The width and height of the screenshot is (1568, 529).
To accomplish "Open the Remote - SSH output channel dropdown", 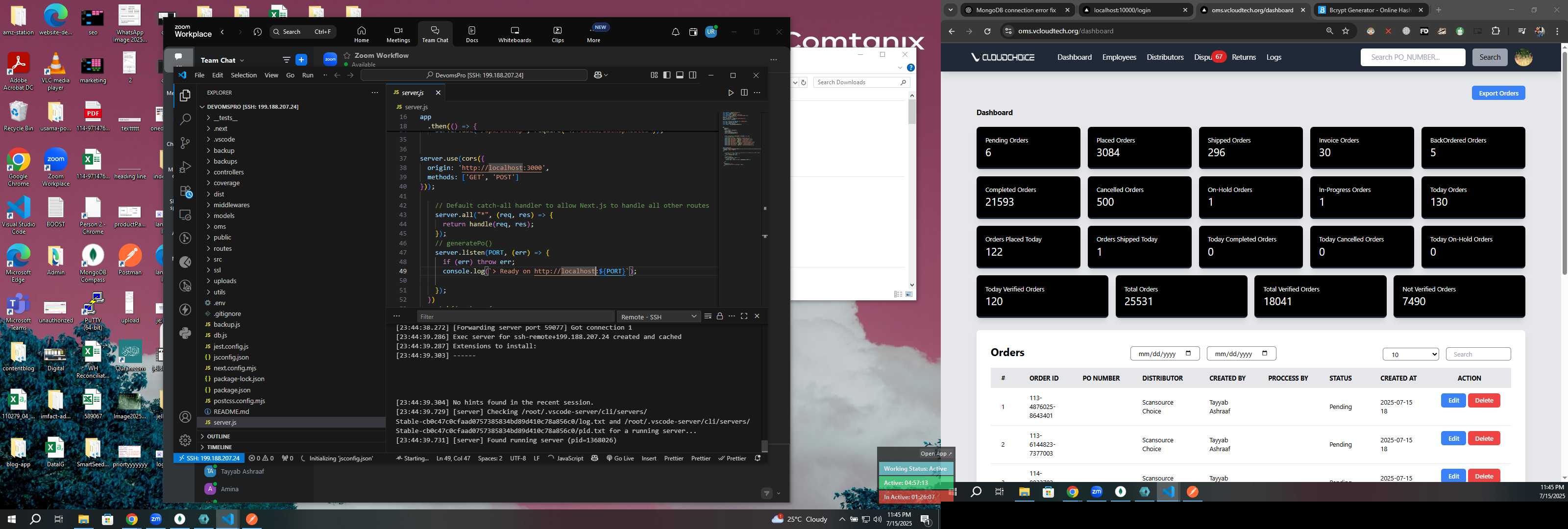I will [x=659, y=316].
